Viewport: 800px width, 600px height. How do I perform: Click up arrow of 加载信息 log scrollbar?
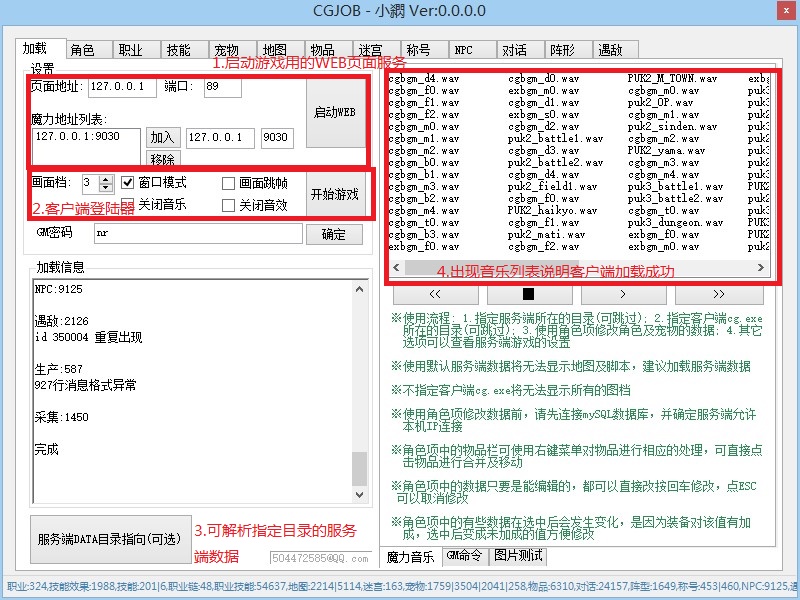click(x=360, y=287)
